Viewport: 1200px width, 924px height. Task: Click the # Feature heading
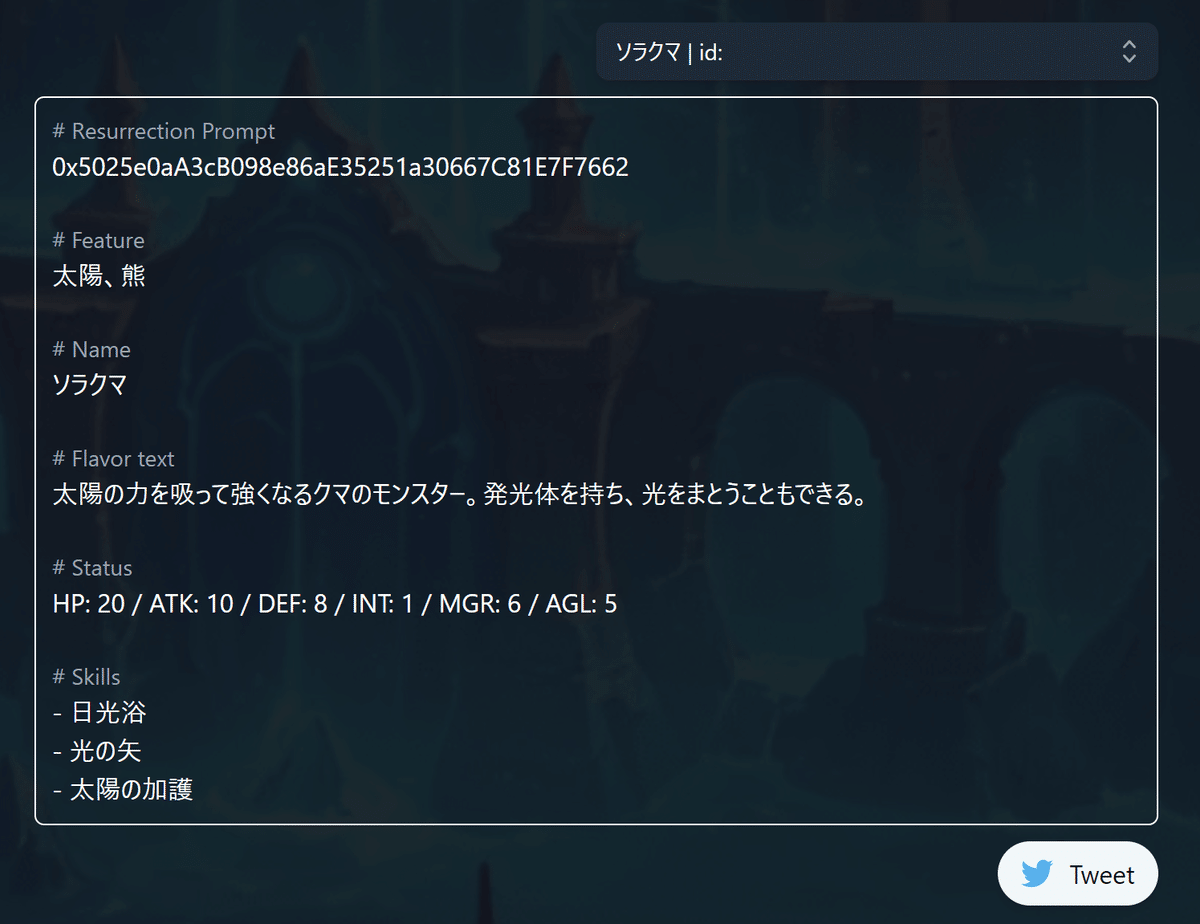click(x=98, y=240)
